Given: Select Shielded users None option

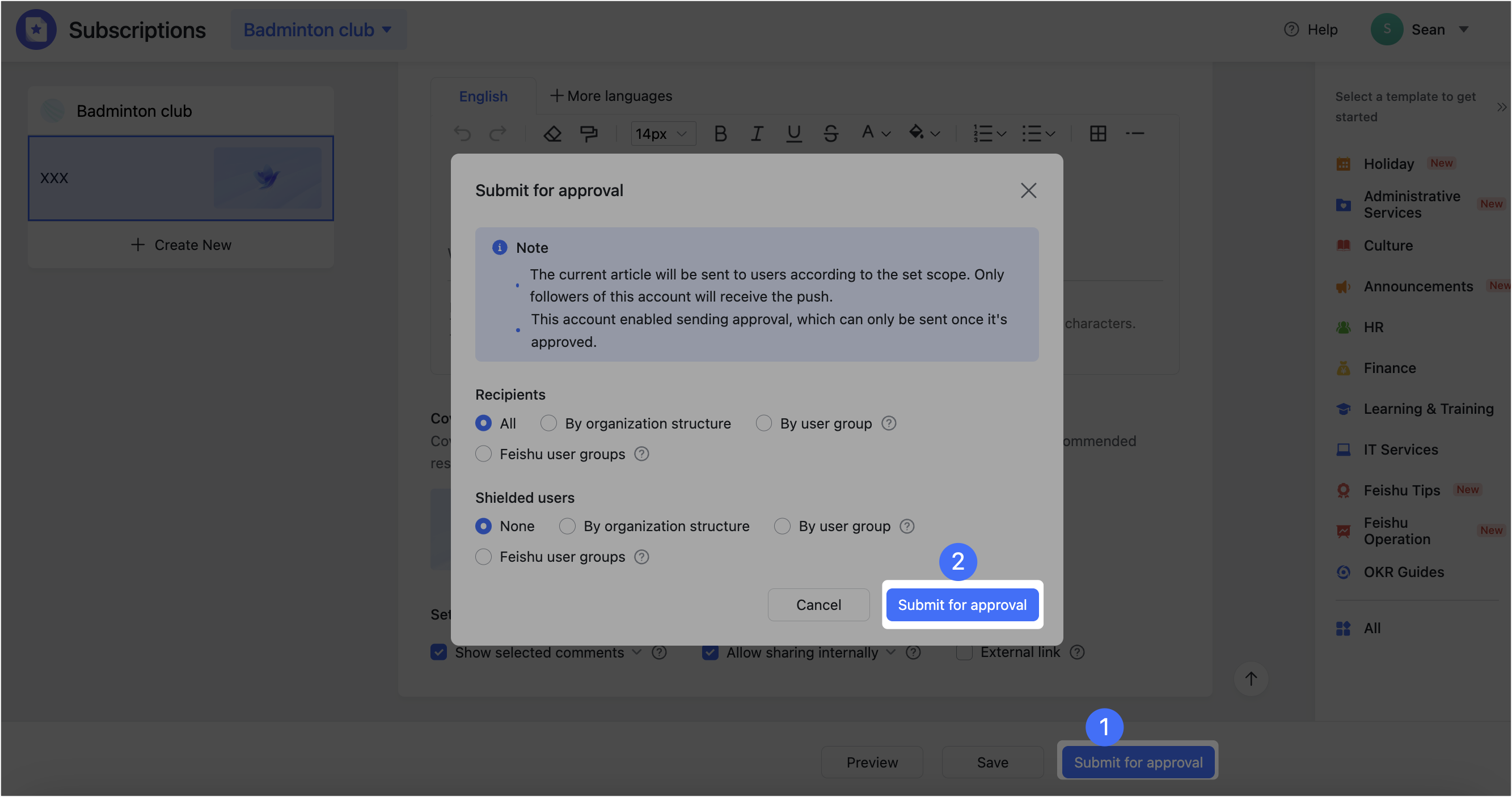Looking at the screenshot, I should (483, 525).
